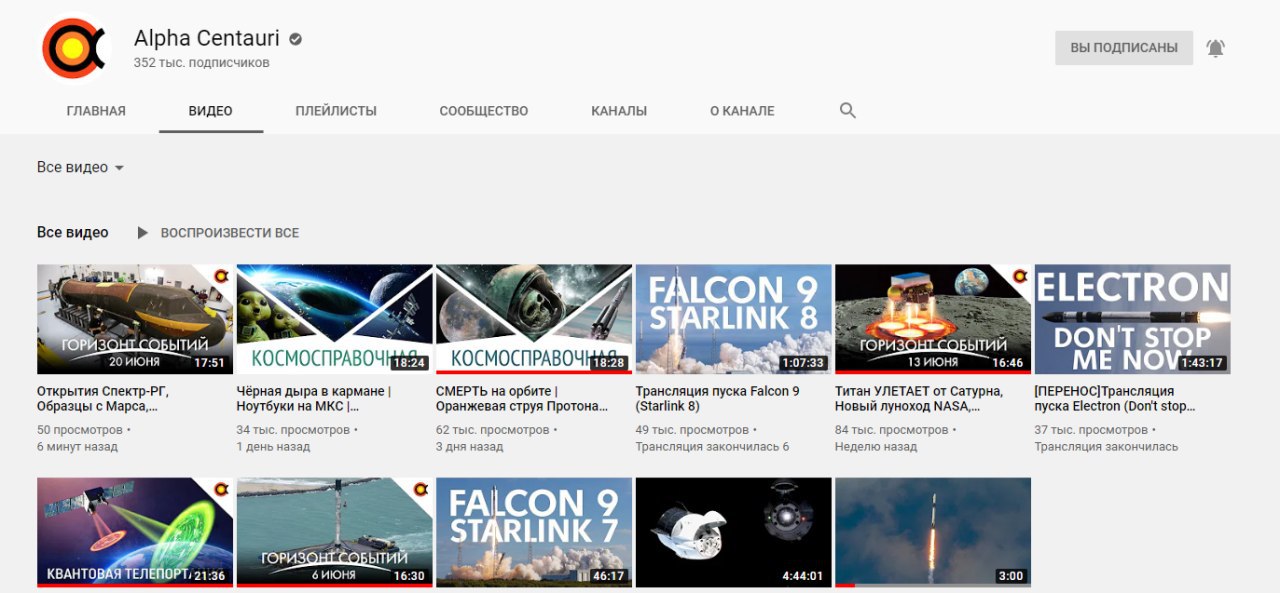Open Горизонт событий 6 июня thumbnail
This screenshot has height=593, width=1280.
click(x=334, y=532)
